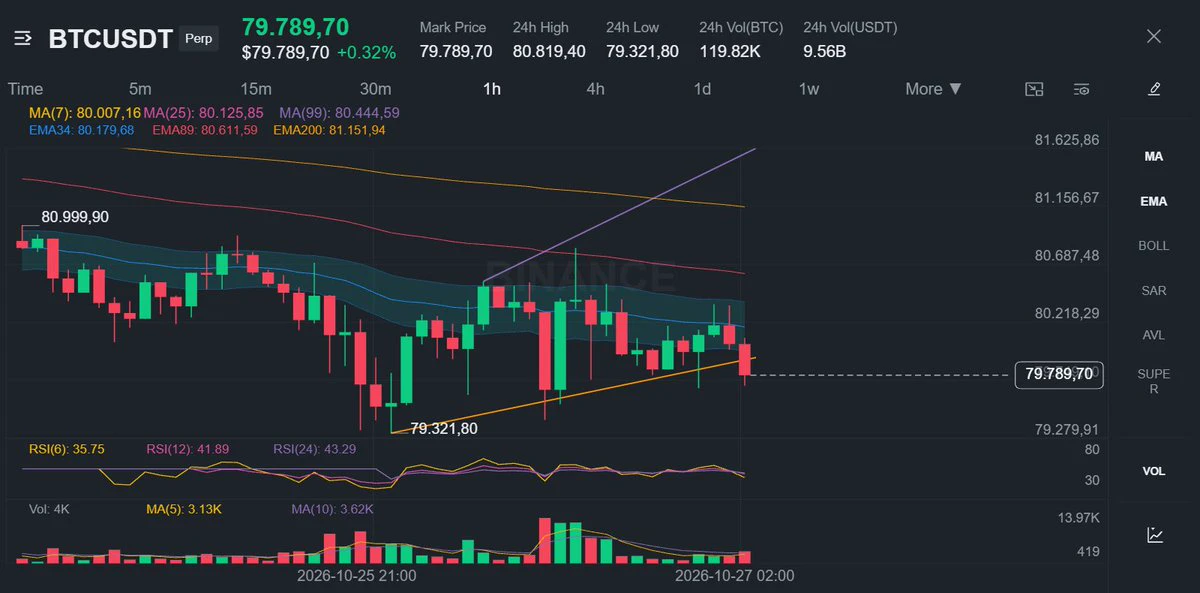Open the picture-in-picture chart icon
This screenshot has width=1200, height=593.
click(x=1035, y=89)
